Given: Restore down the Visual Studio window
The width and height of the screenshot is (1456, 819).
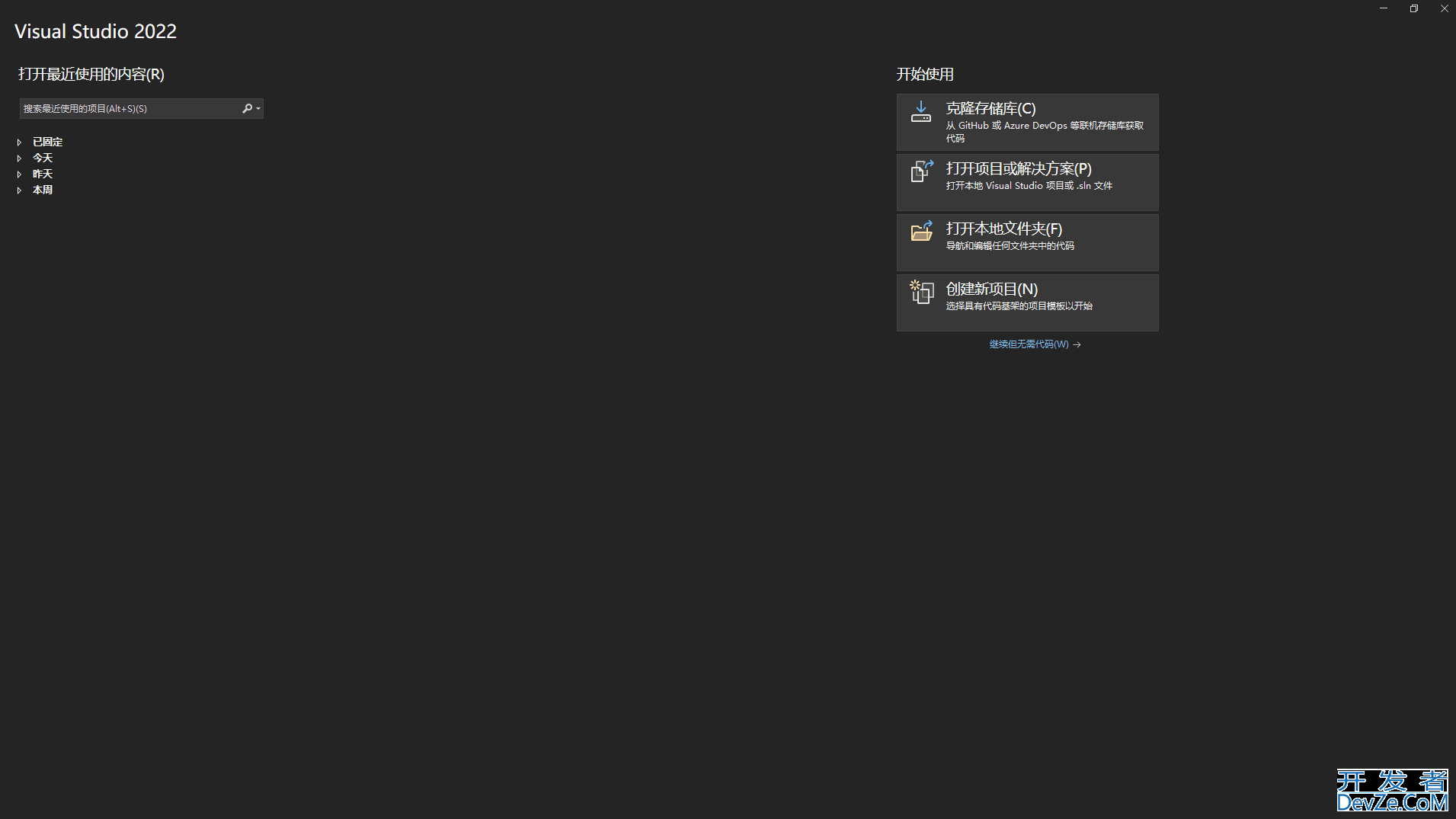Looking at the screenshot, I should coord(1414,8).
